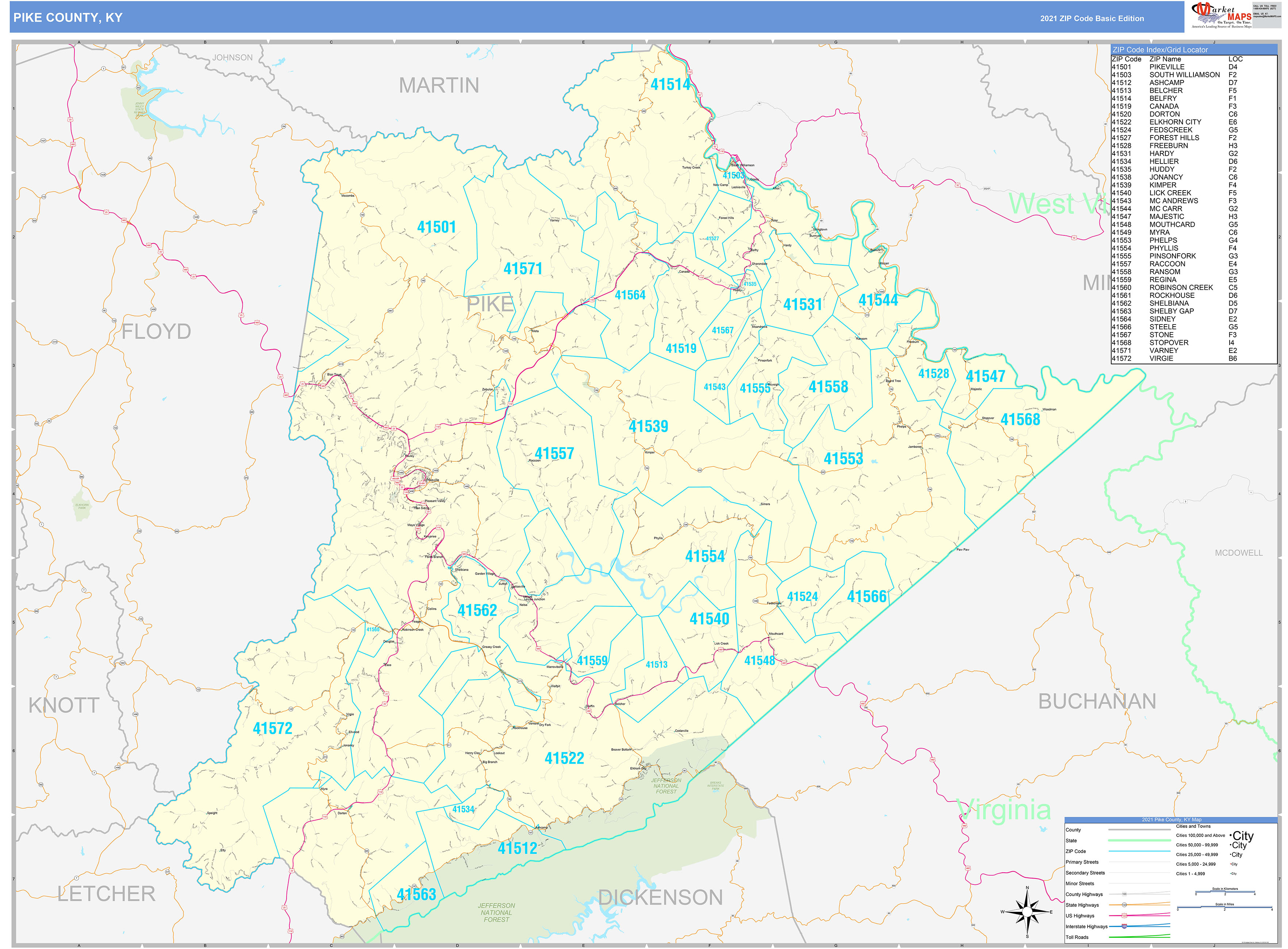Select ZIP code 41539 label on the map
Screen dimensions: 1288x949
[x=649, y=426]
